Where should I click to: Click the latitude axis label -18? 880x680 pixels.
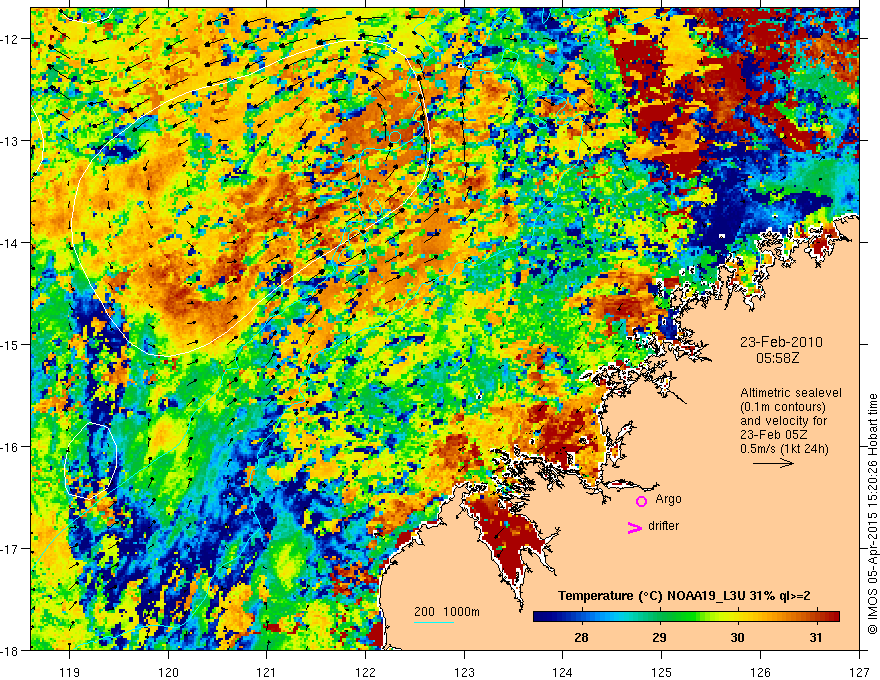[x=11, y=651]
